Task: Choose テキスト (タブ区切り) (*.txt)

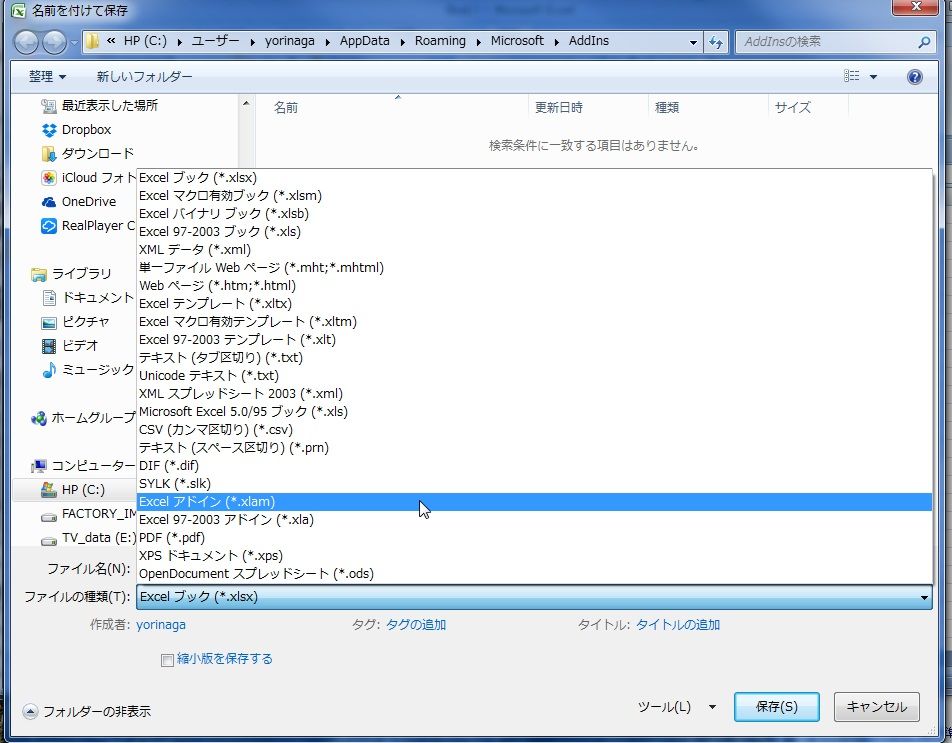Action: coord(534,358)
